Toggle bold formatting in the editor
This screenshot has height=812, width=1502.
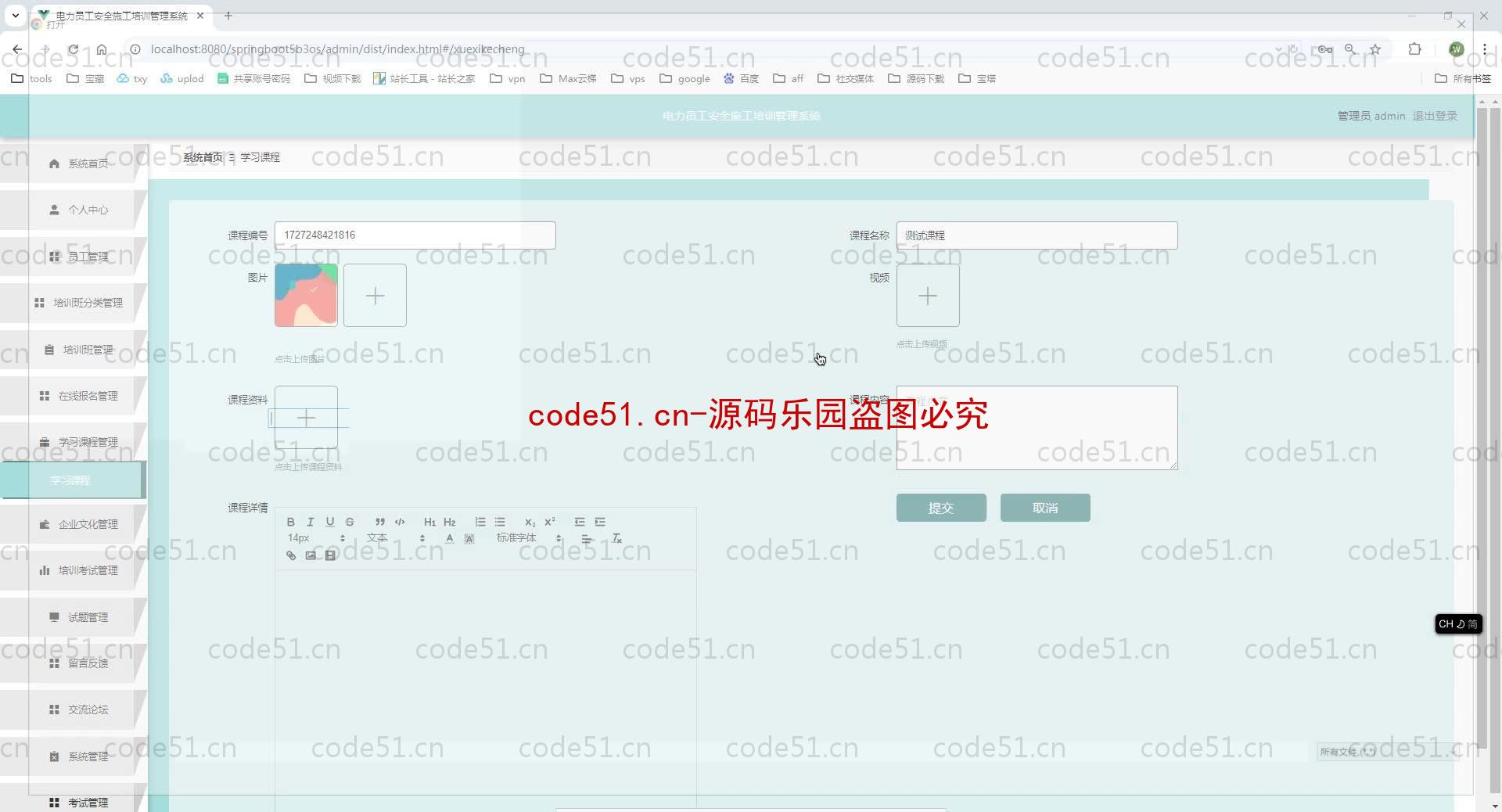(x=290, y=522)
